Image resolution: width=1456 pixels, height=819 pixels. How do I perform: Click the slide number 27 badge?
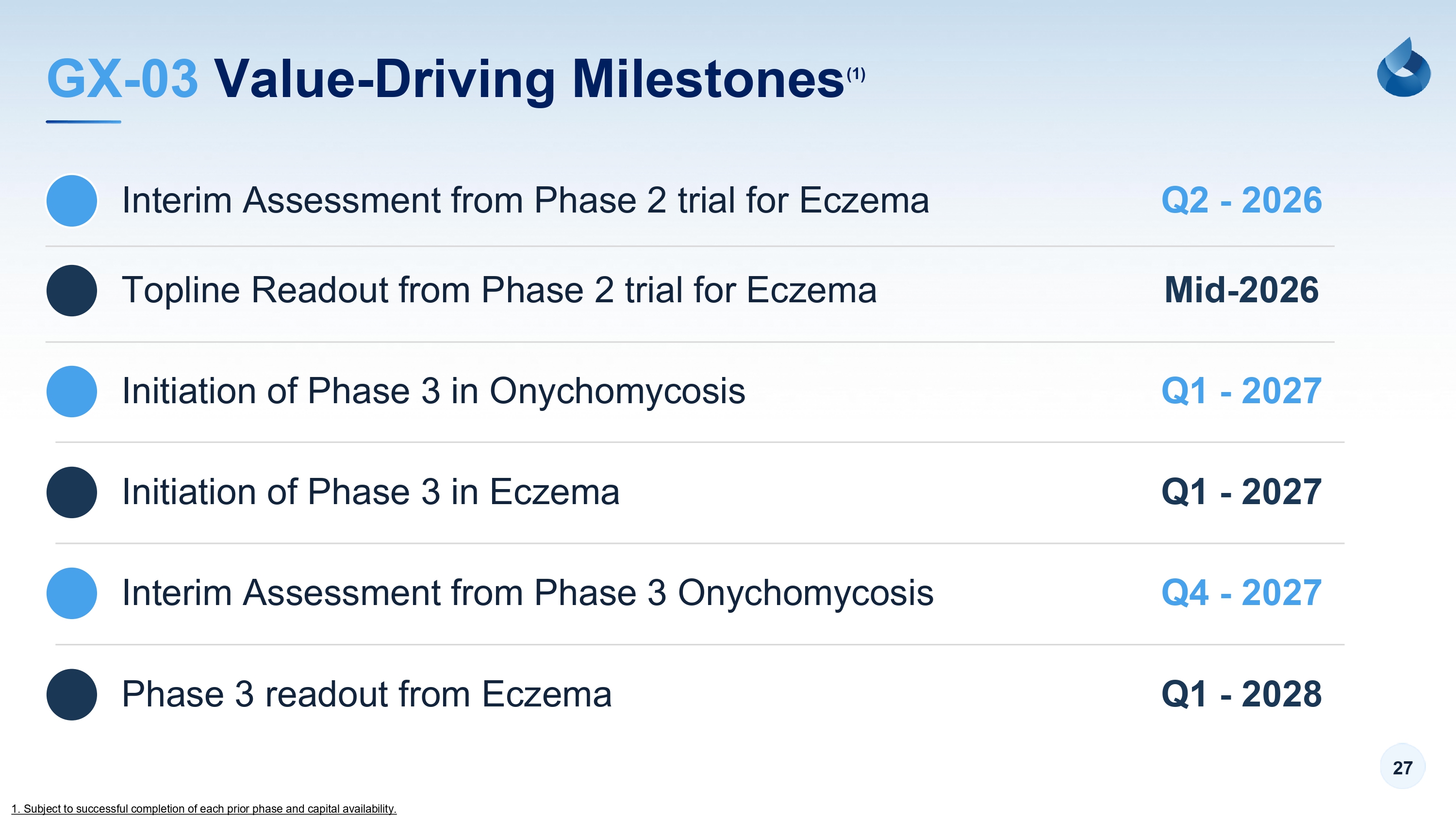click(1402, 767)
